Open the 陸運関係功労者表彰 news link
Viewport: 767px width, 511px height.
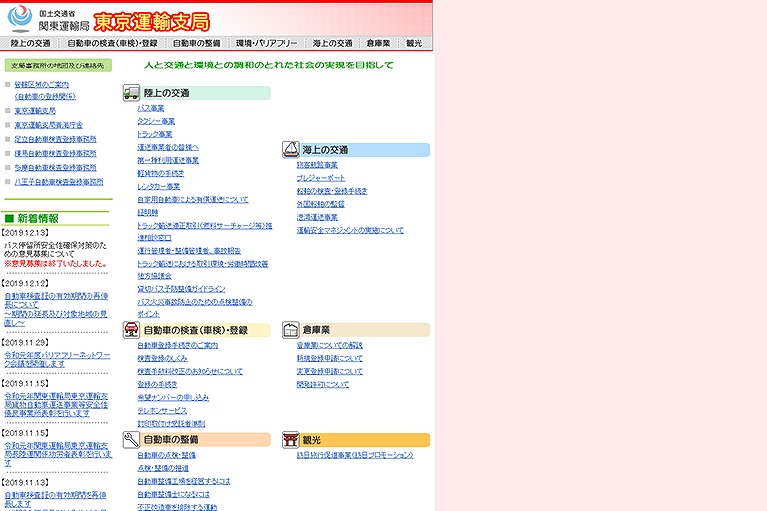click(x=58, y=454)
